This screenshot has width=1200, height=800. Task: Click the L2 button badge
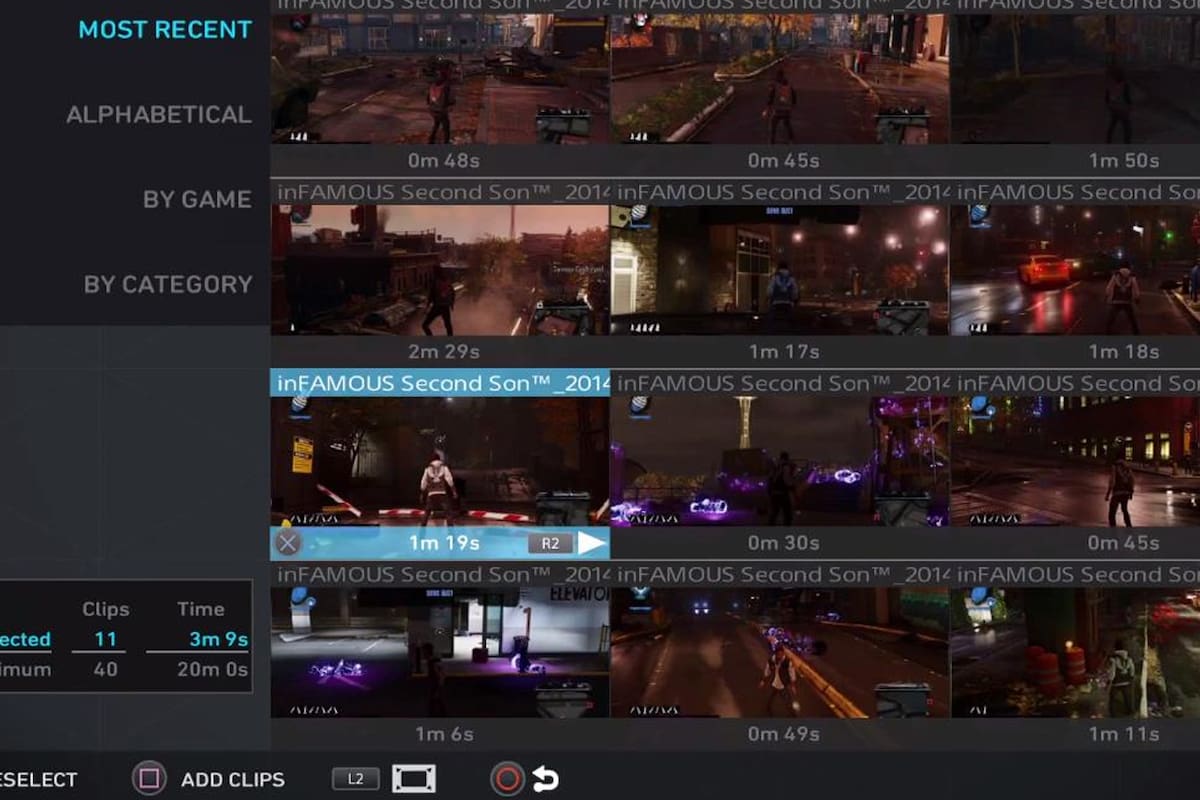[x=356, y=779]
